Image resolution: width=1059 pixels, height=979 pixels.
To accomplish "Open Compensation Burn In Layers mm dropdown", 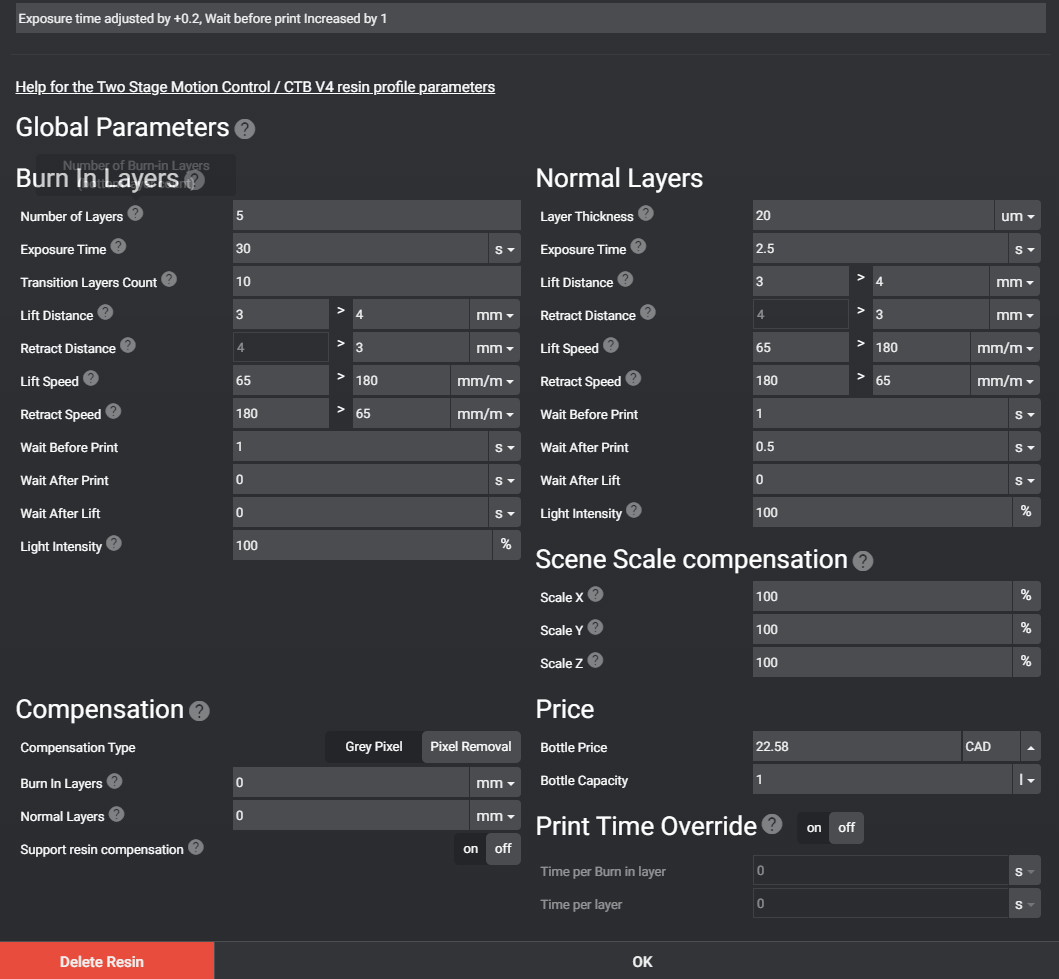I will pos(494,783).
